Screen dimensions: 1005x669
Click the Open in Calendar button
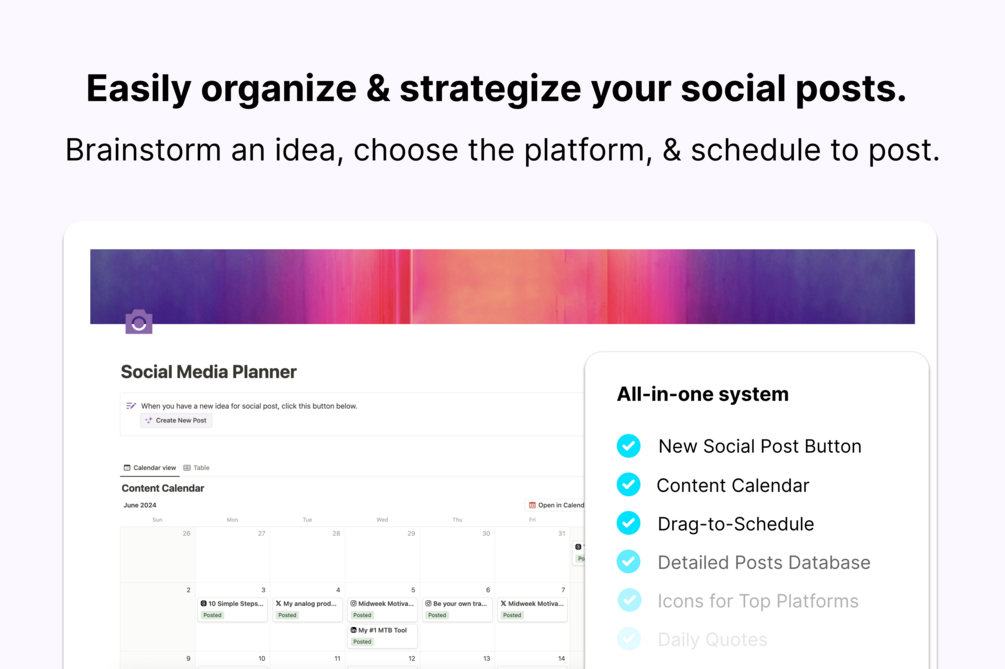556,505
